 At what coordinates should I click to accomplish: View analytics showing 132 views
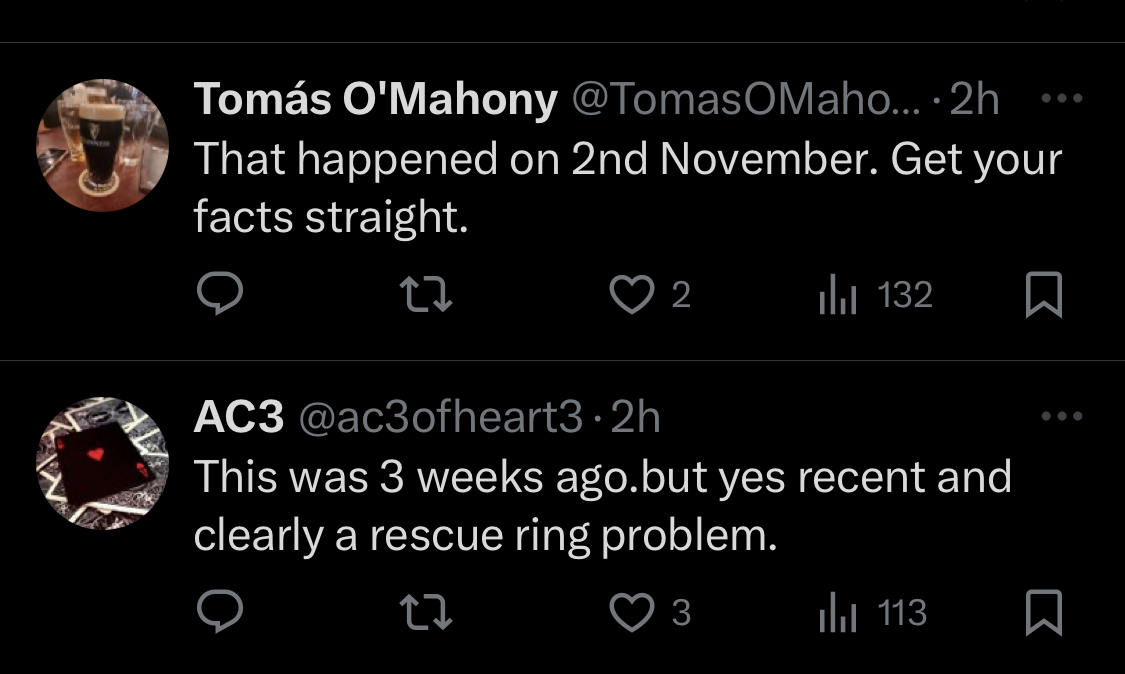[875, 294]
